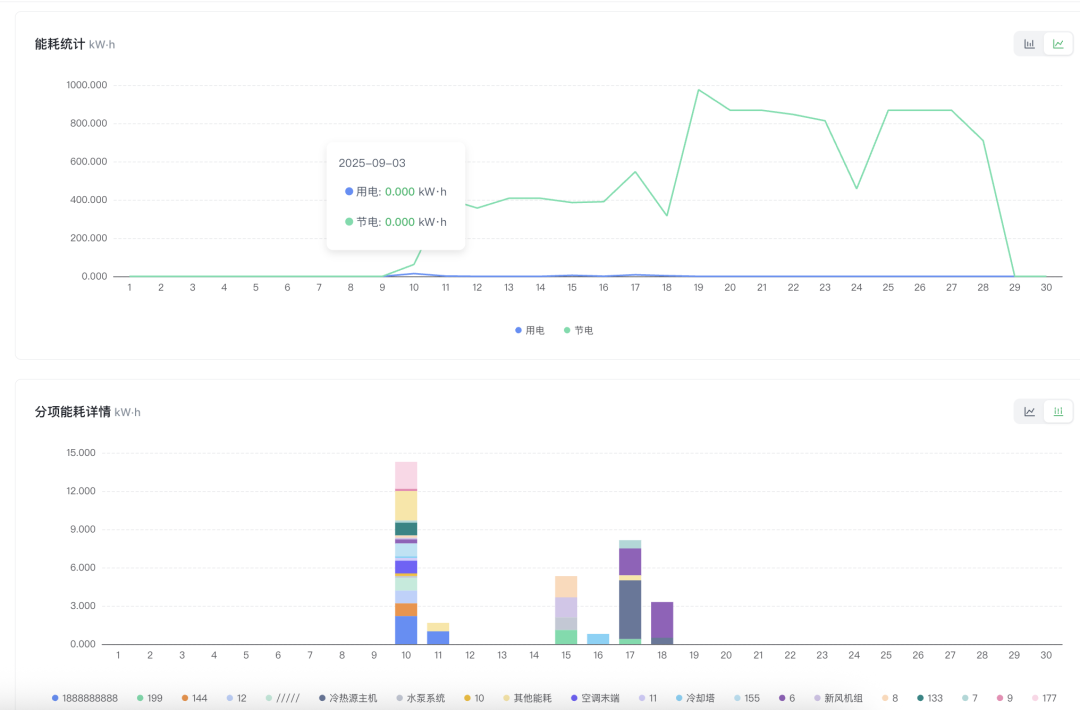Switch 分项能耗详情 chart to line view
The image size is (1080, 710).
(1029, 412)
